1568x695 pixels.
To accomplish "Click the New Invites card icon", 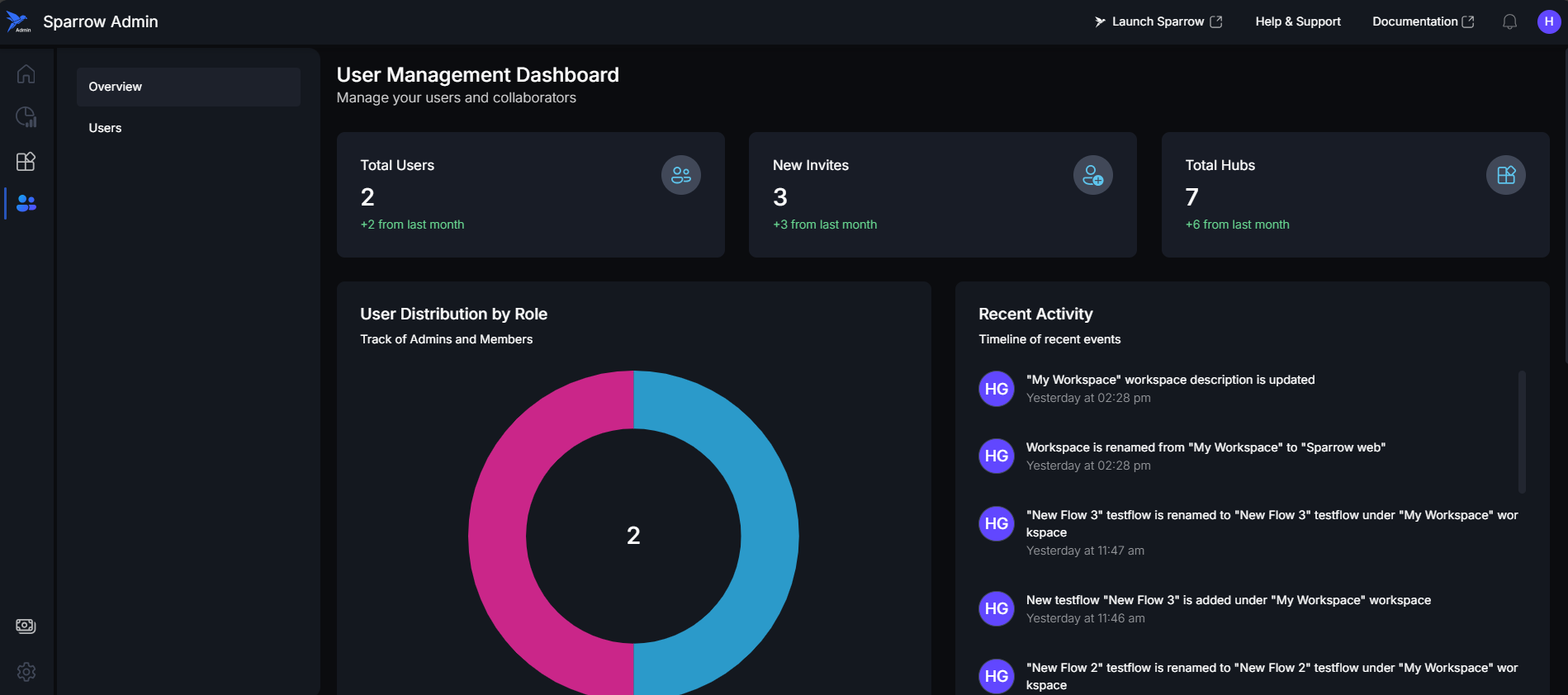I will click(1092, 175).
